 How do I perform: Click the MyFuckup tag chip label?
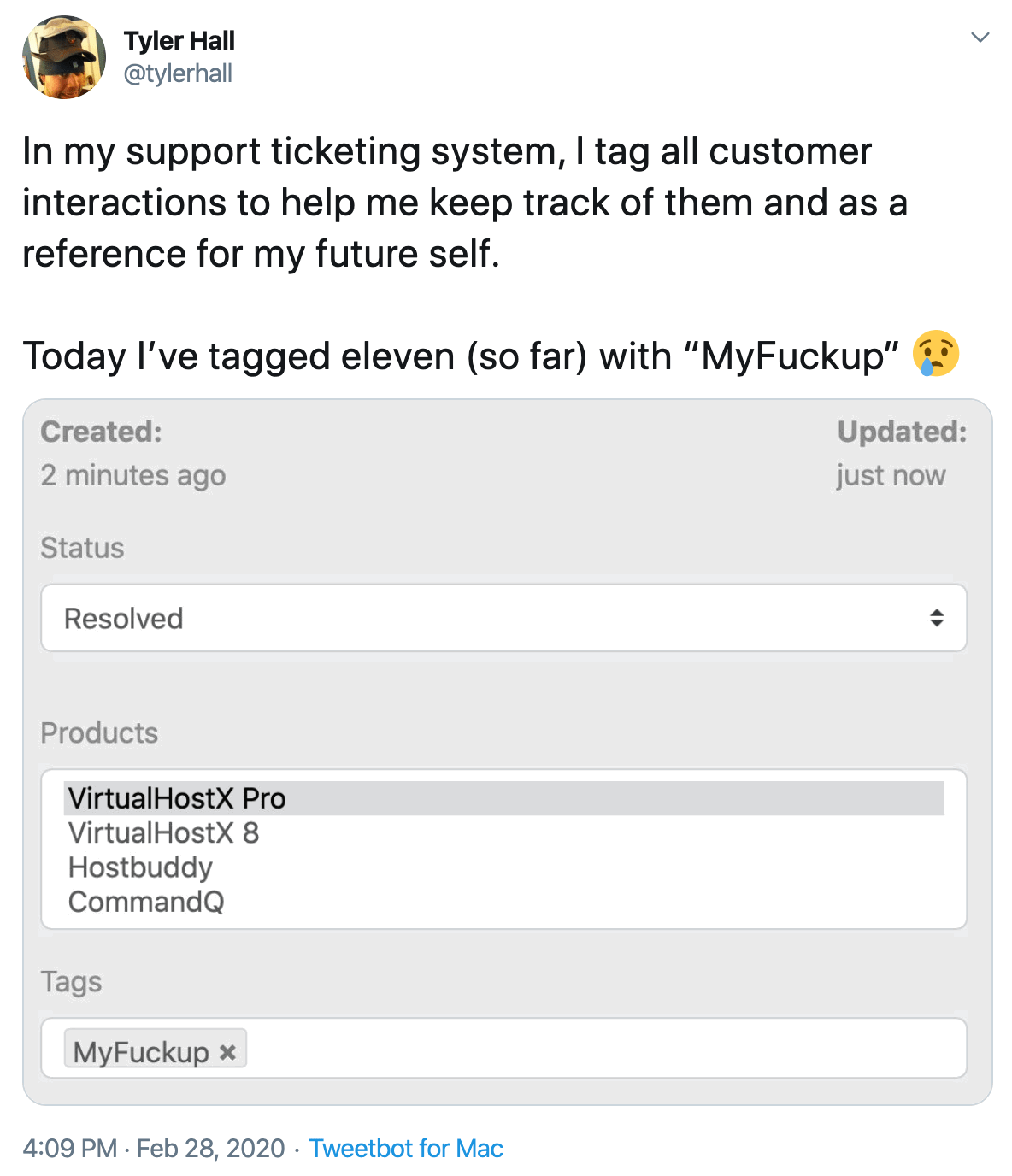point(141,1052)
